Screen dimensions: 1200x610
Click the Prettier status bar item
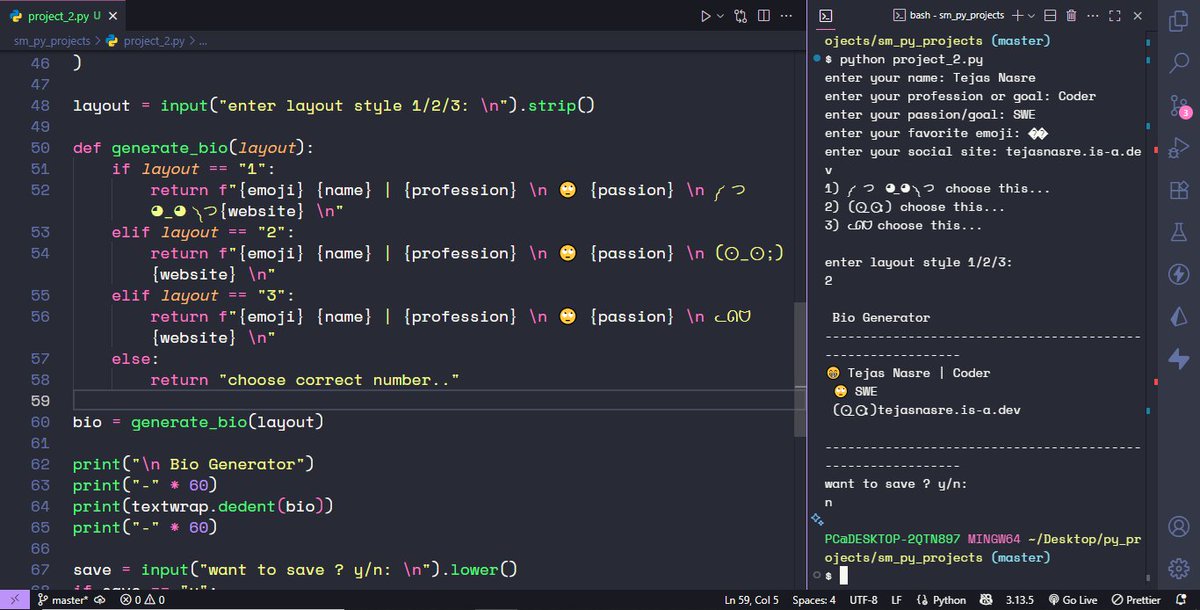point(1135,600)
